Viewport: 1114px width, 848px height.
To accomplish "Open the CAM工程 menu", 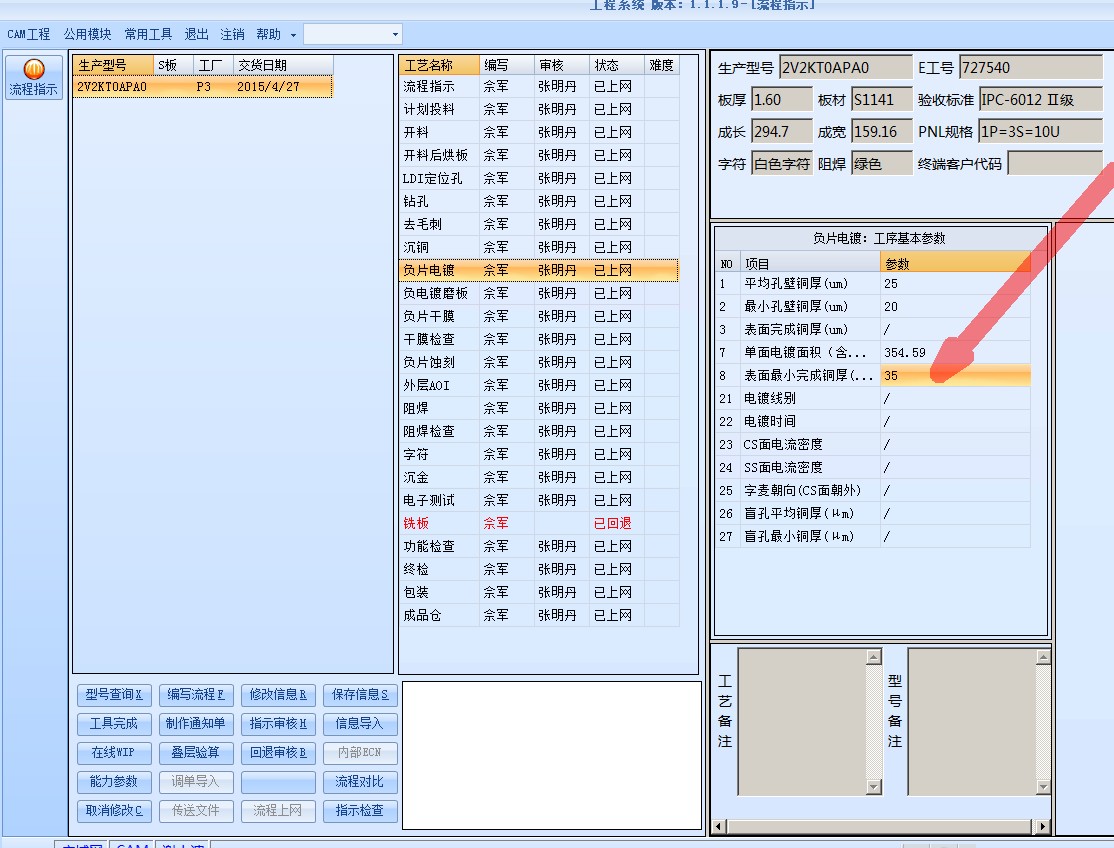I will click(x=28, y=34).
